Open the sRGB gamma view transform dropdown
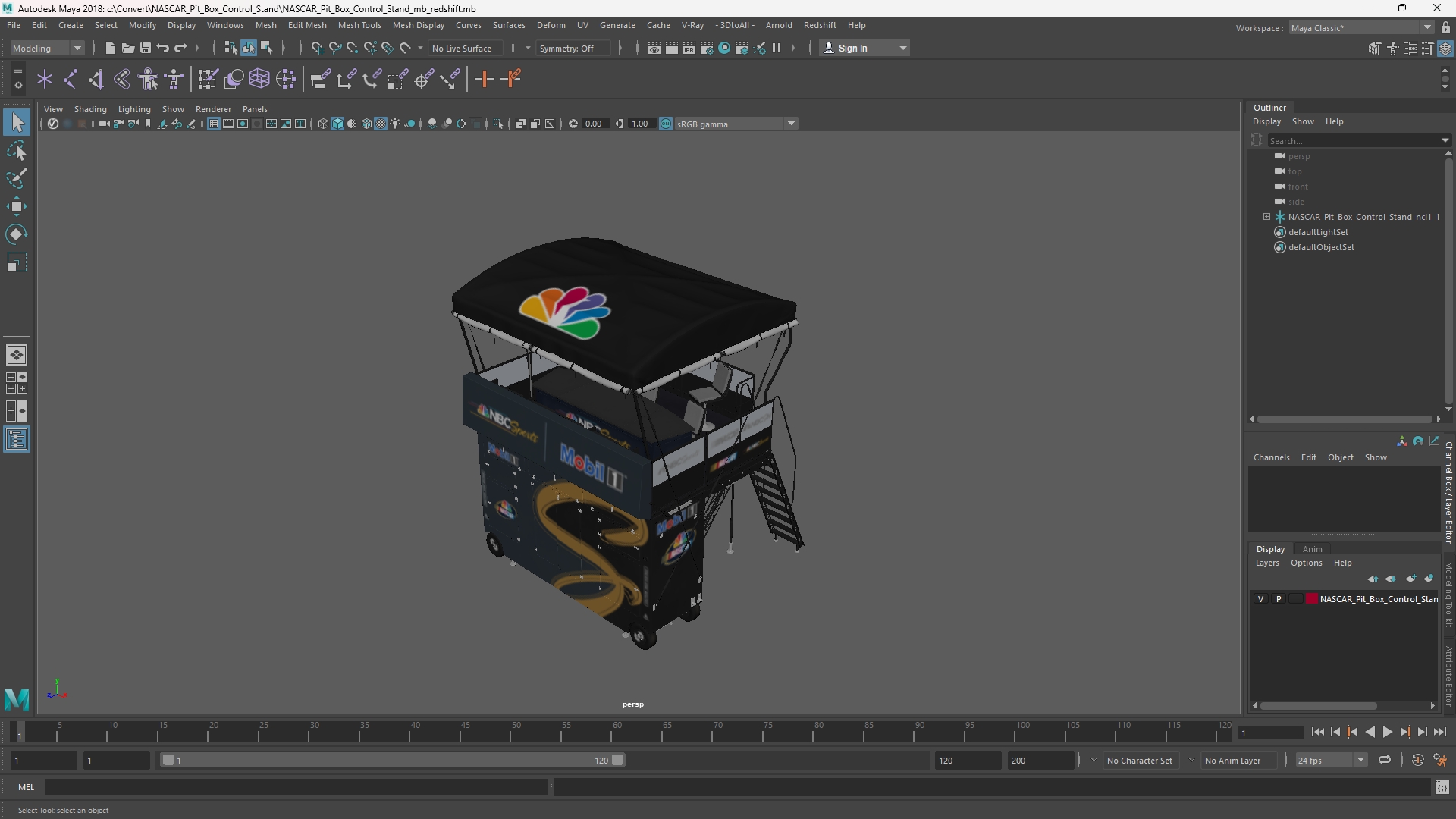1456x819 pixels. [736, 124]
